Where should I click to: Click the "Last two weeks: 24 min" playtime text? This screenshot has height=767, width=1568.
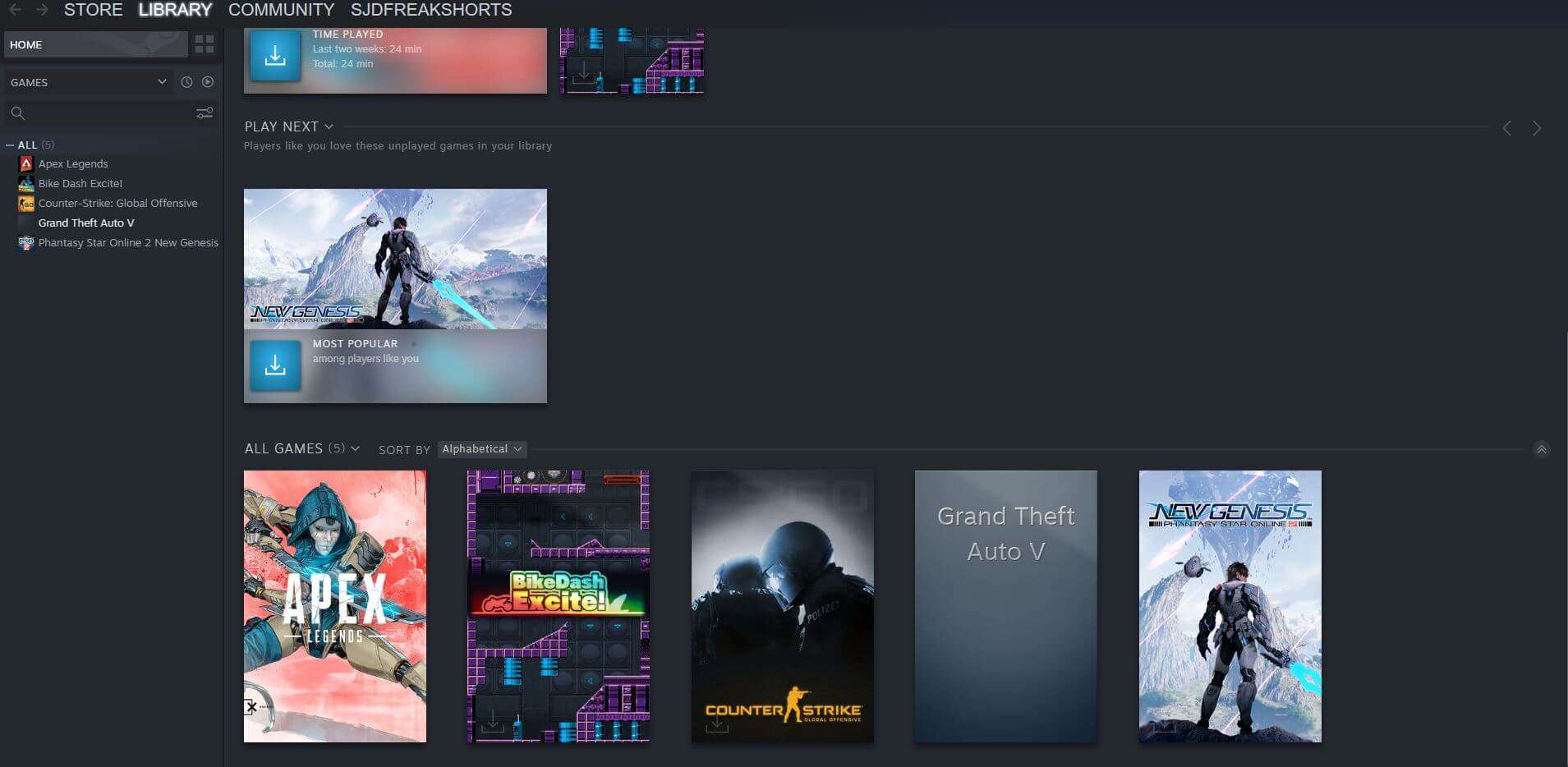[x=367, y=49]
